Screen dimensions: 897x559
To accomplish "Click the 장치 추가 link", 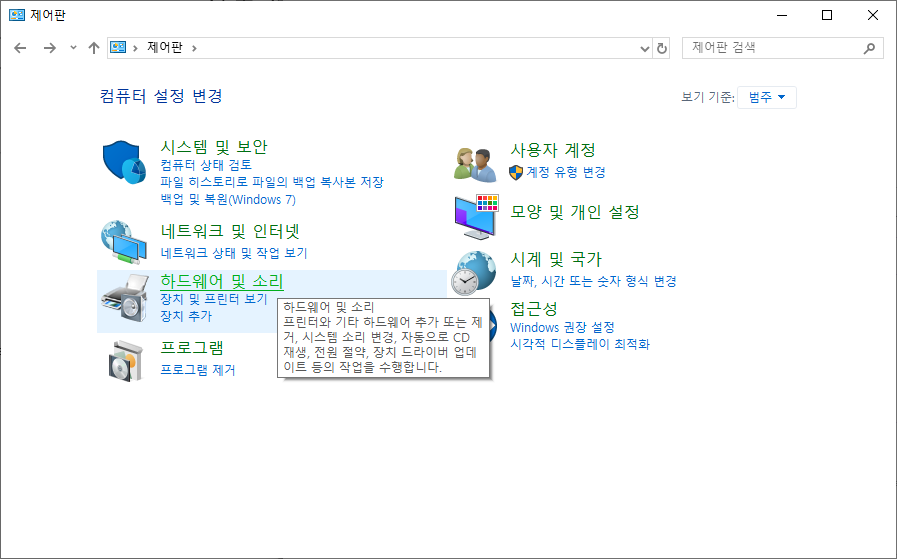I will (186, 316).
